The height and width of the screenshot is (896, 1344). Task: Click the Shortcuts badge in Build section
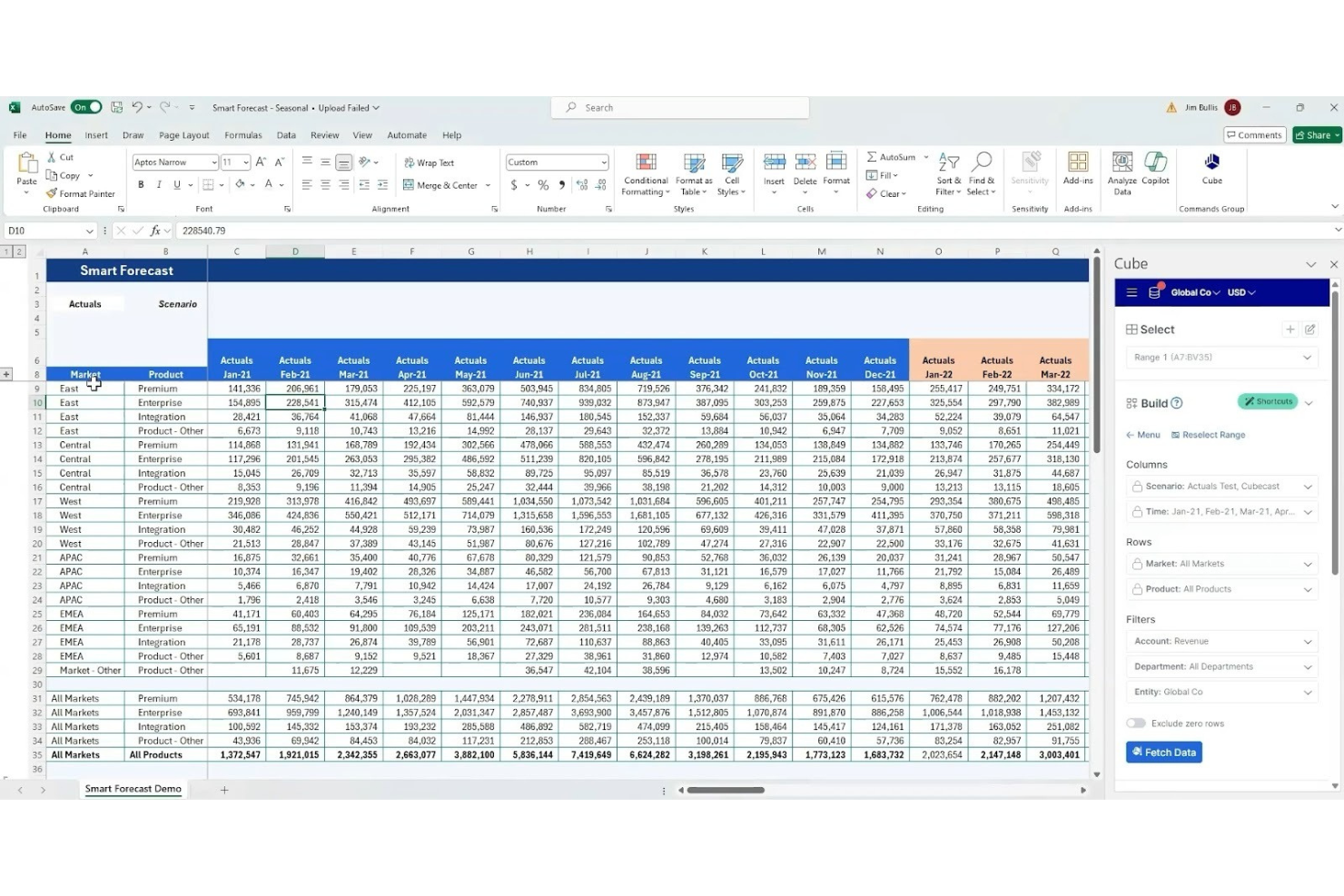tap(1268, 401)
